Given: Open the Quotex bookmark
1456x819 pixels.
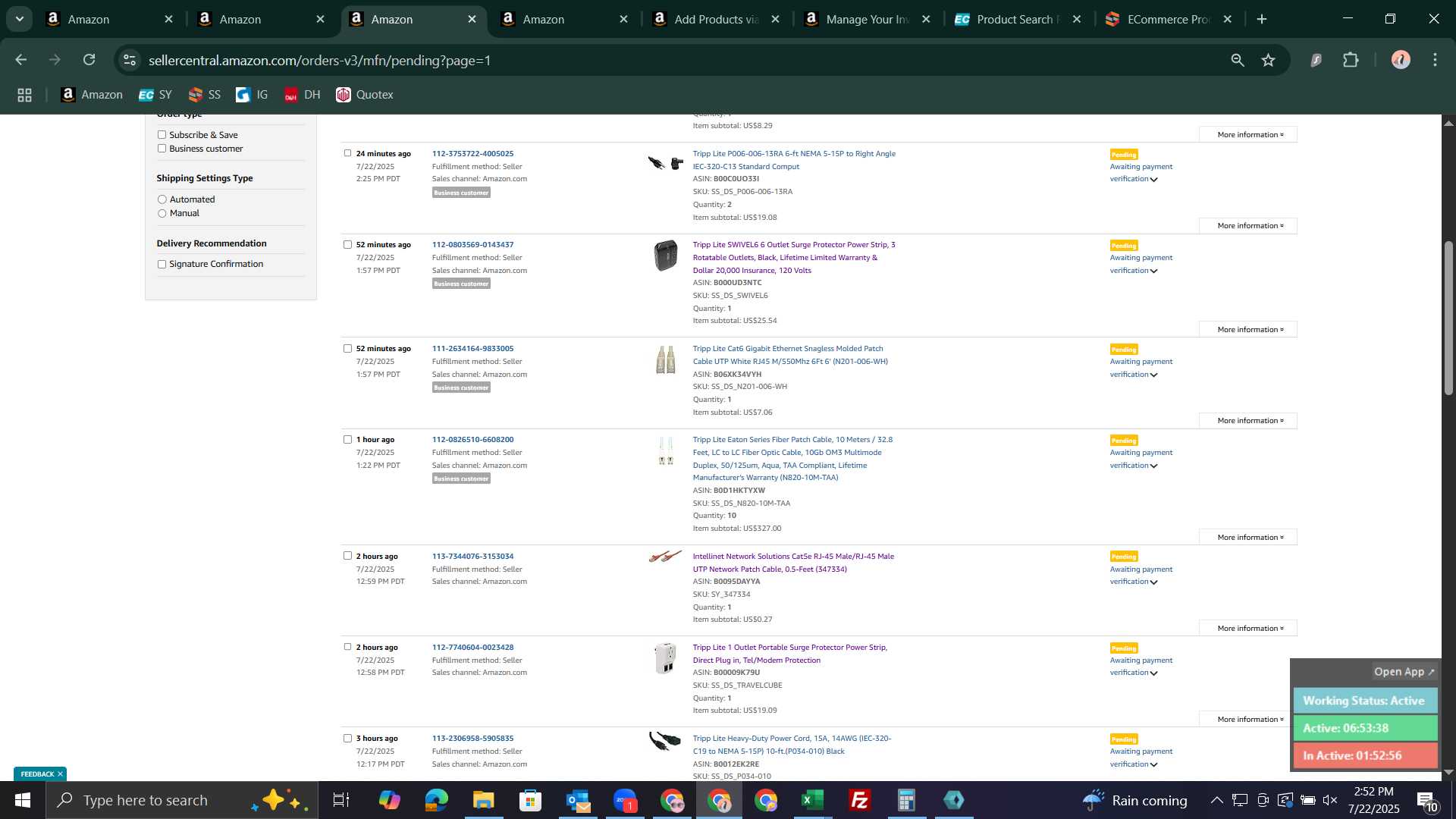Looking at the screenshot, I should coord(365,95).
